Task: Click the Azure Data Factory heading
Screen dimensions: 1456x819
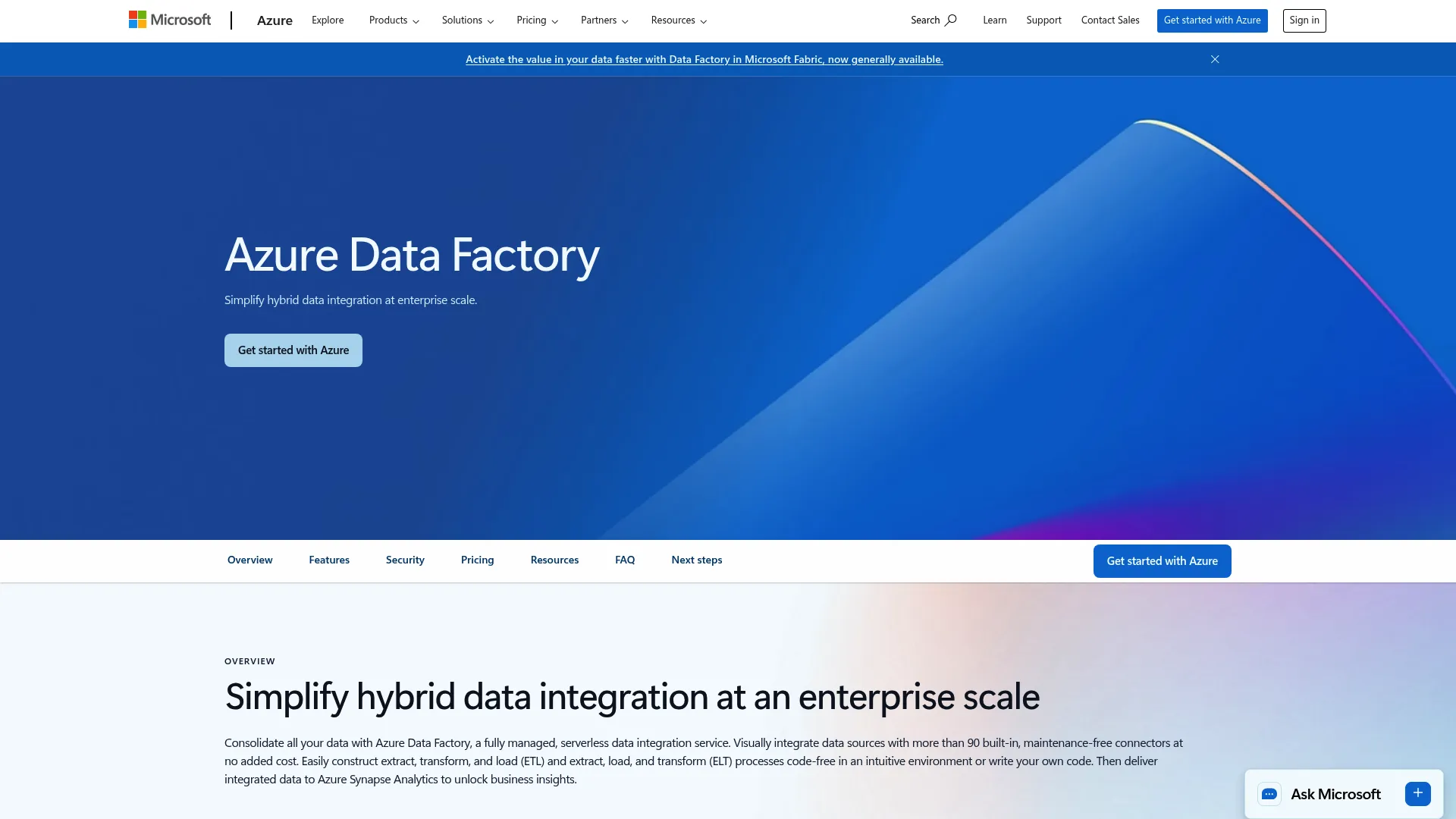Action: coord(412,256)
